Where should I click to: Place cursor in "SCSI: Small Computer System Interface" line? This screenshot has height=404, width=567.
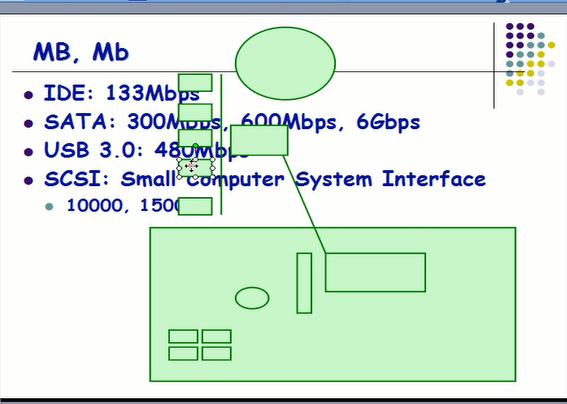(265, 179)
